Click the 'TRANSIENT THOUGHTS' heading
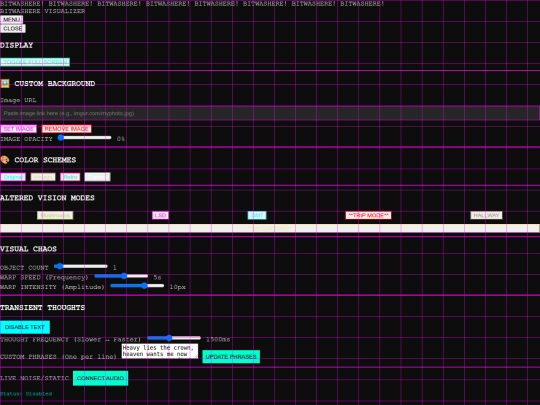Image resolution: width=540 pixels, height=405 pixels. 42,308
